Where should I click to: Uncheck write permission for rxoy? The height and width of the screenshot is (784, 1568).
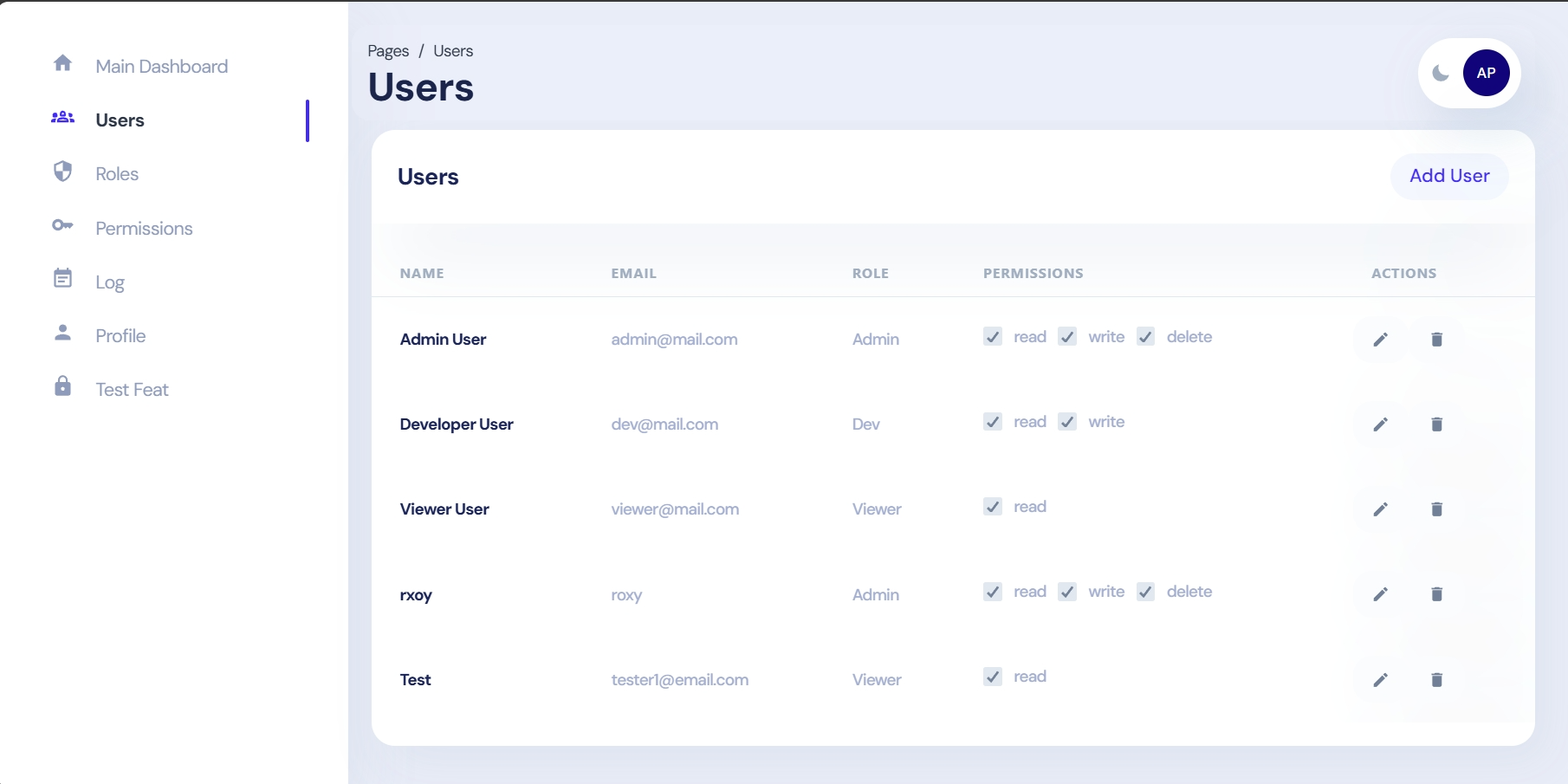coord(1068,592)
